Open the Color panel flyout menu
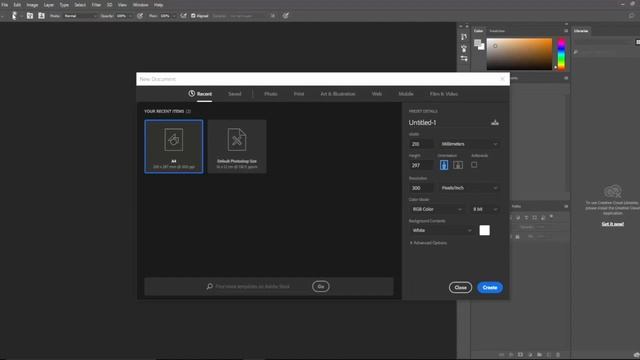This screenshot has height=360, width=640. pyautogui.click(x=566, y=31)
